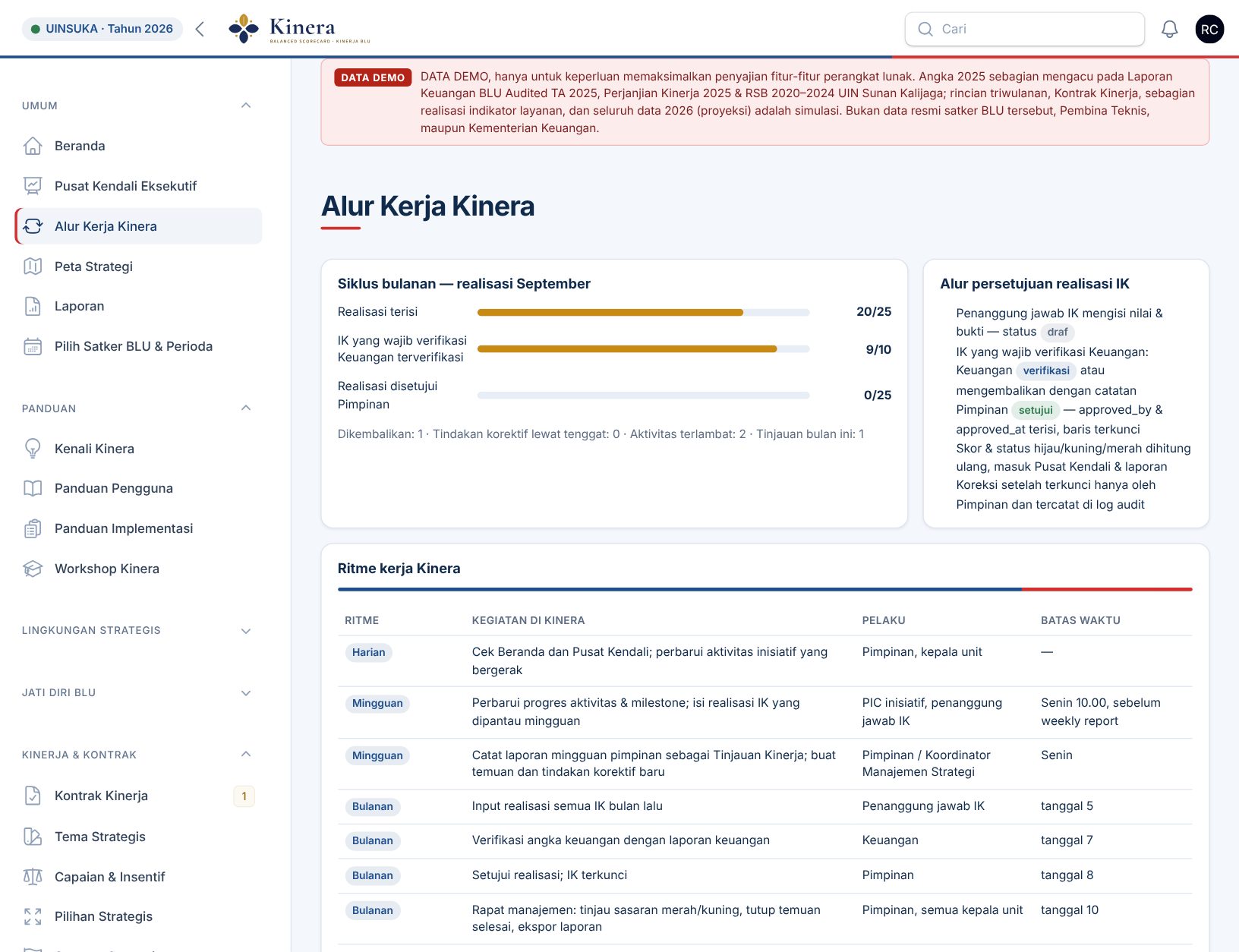Collapse the UMUM sidebar section
Image resolution: width=1239 pixels, height=952 pixels.
point(245,106)
